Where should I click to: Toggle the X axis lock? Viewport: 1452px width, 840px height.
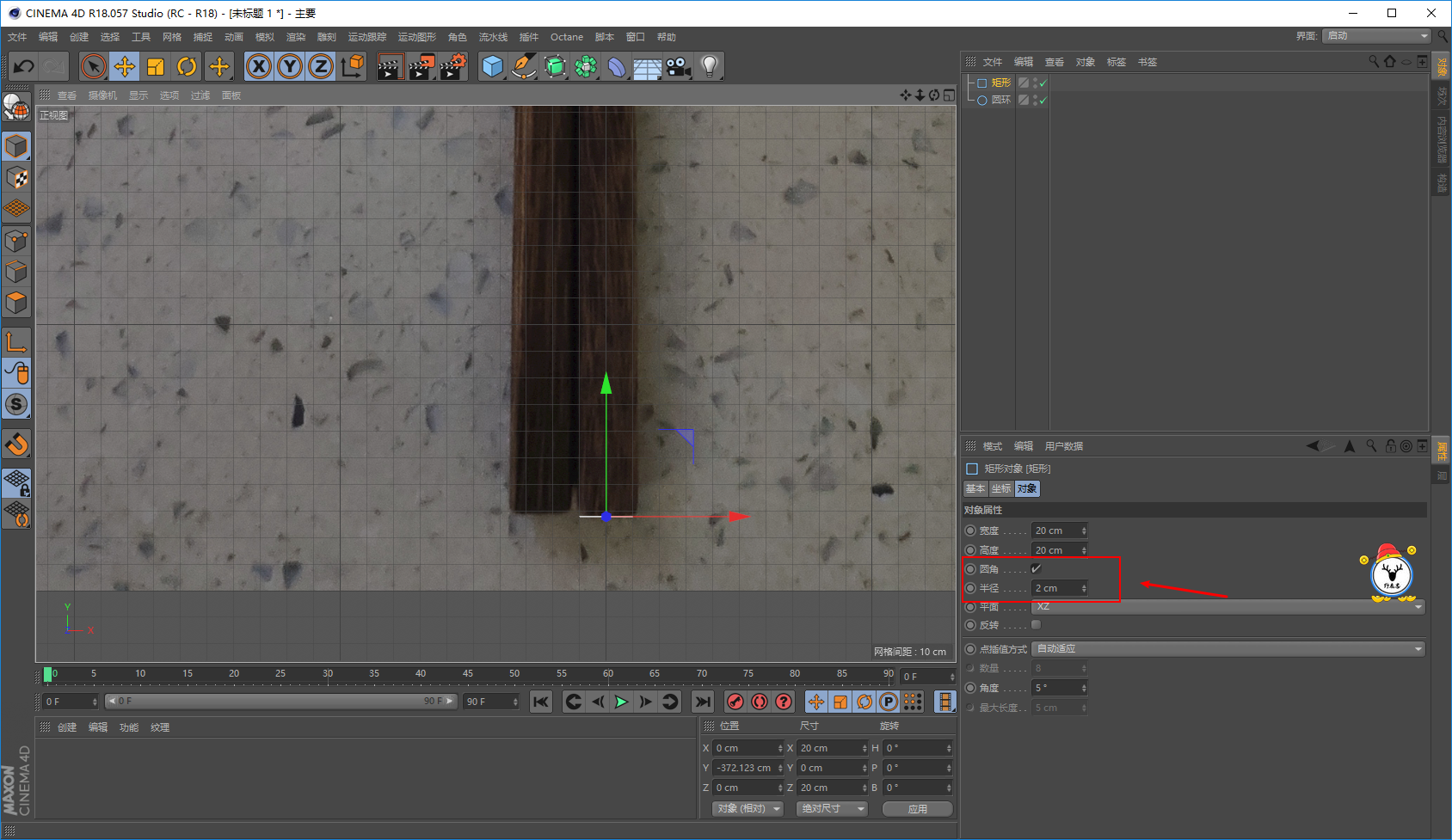[259, 66]
